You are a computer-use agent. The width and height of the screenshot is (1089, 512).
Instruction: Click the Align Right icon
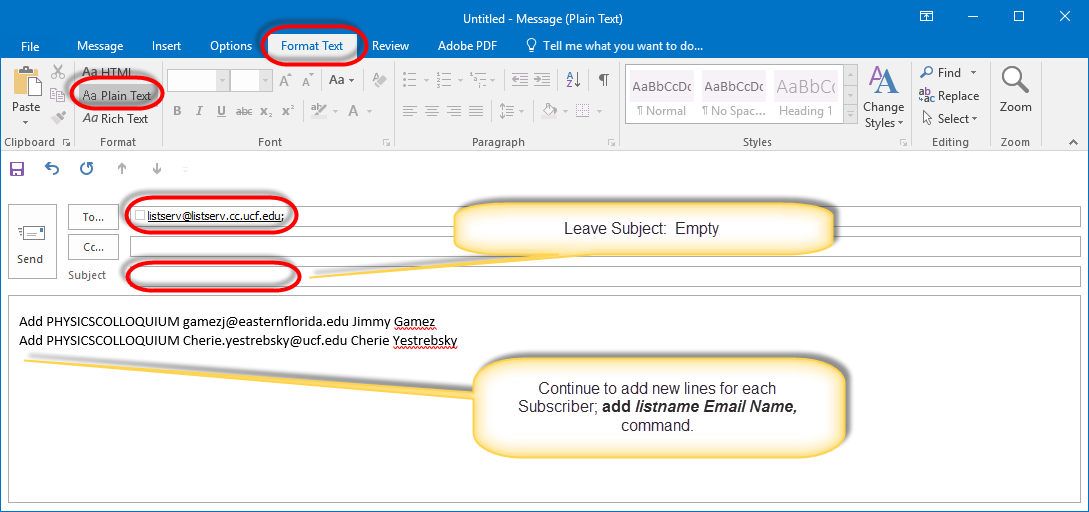454,110
